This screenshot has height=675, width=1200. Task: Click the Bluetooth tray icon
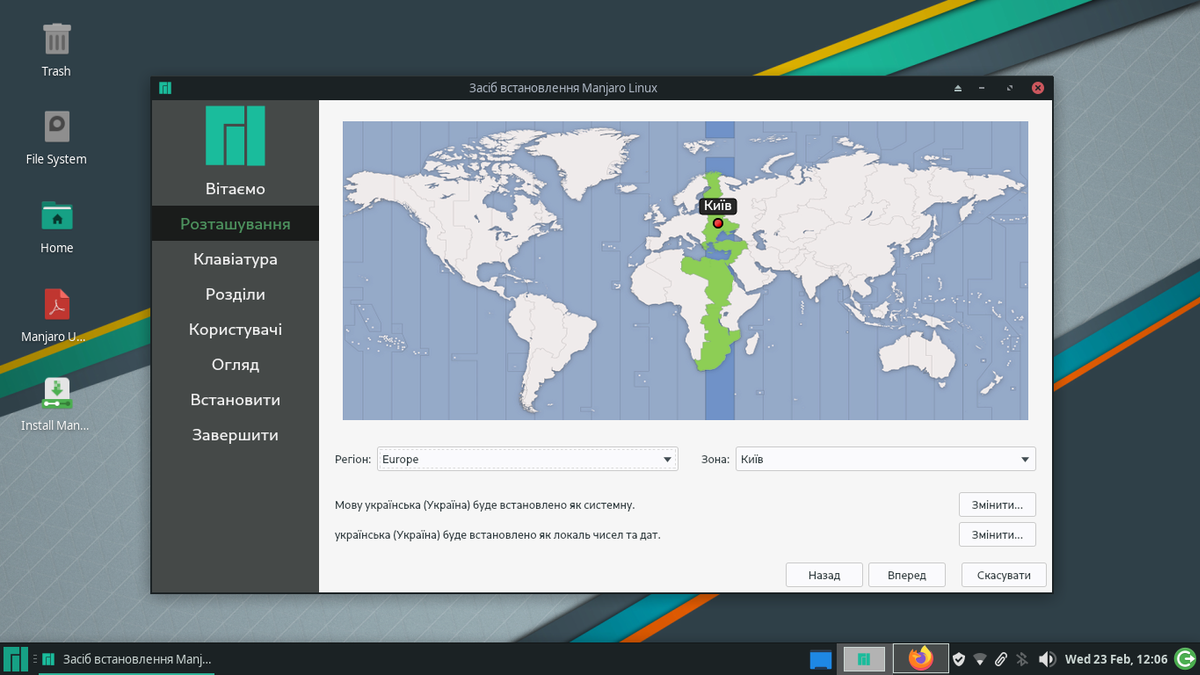(1022, 659)
